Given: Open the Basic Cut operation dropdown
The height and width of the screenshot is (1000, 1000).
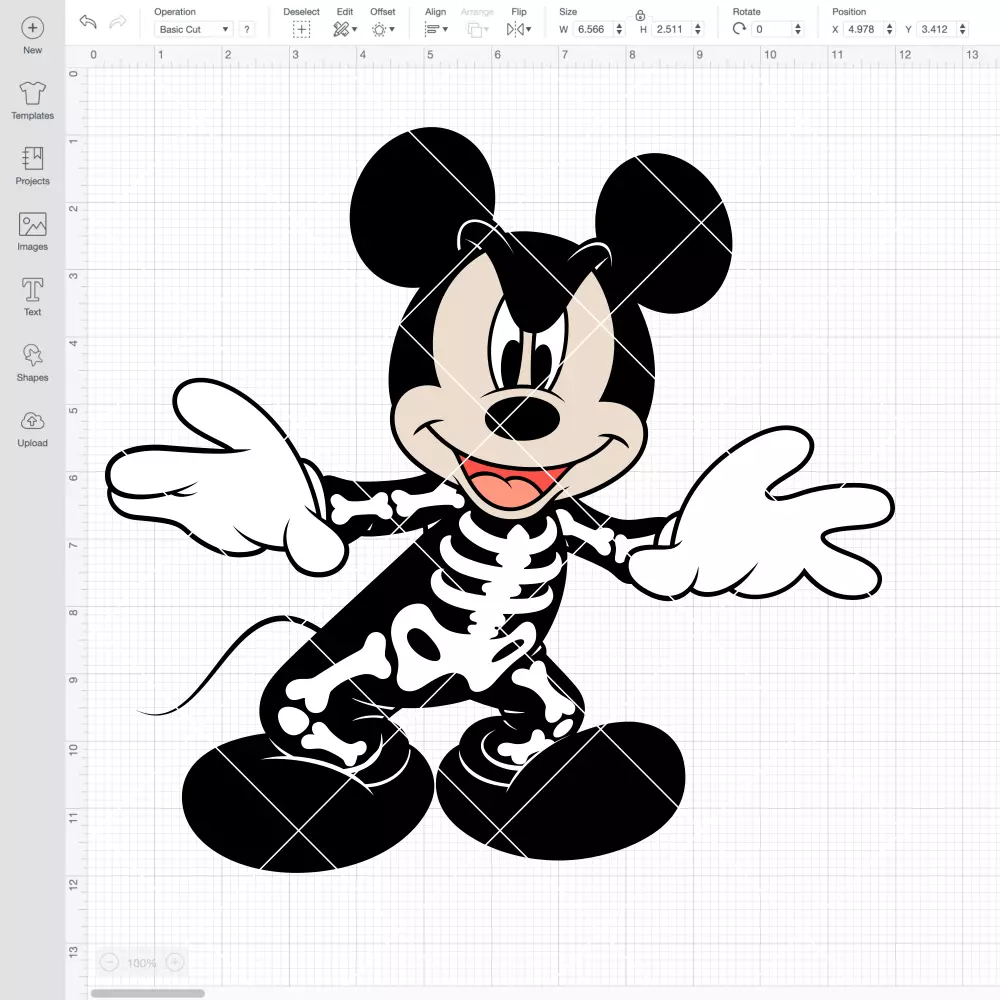Looking at the screenshot, I should tap(193, 29).
